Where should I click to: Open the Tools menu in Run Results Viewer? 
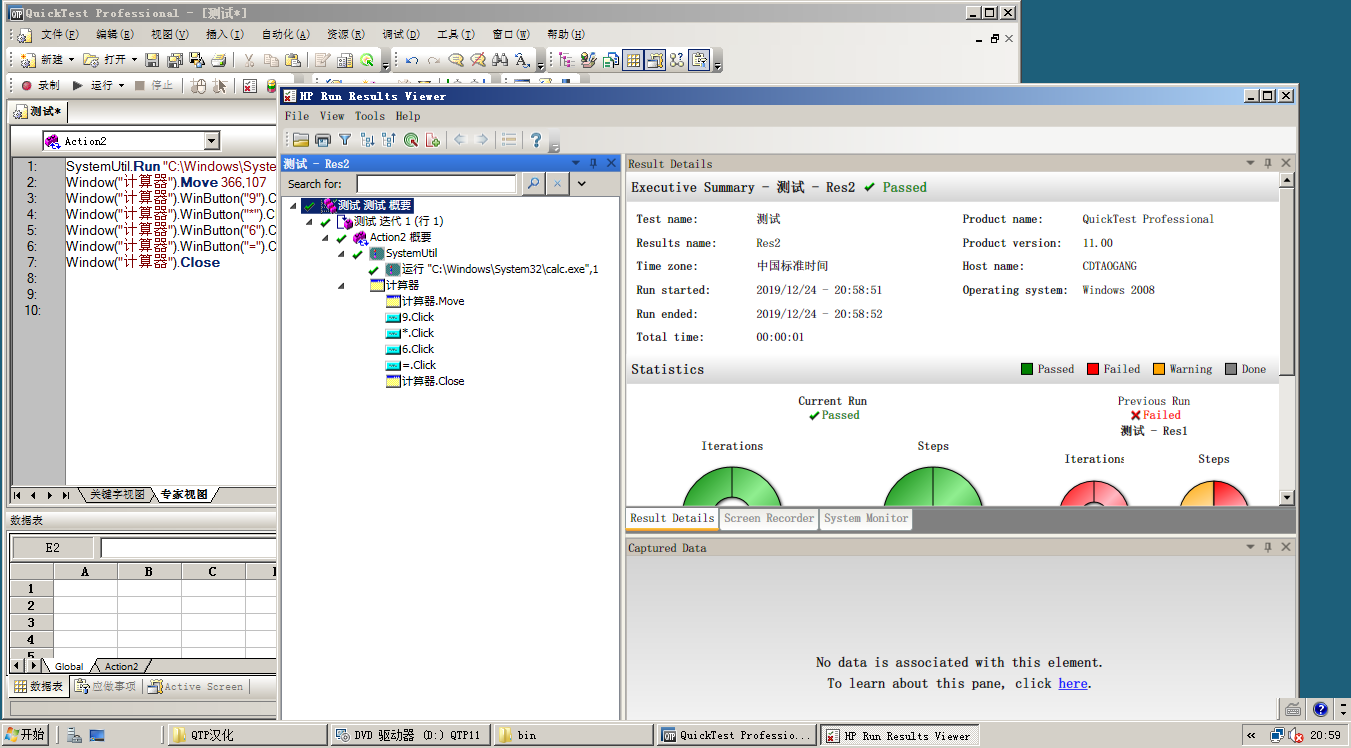pos(370,116)
